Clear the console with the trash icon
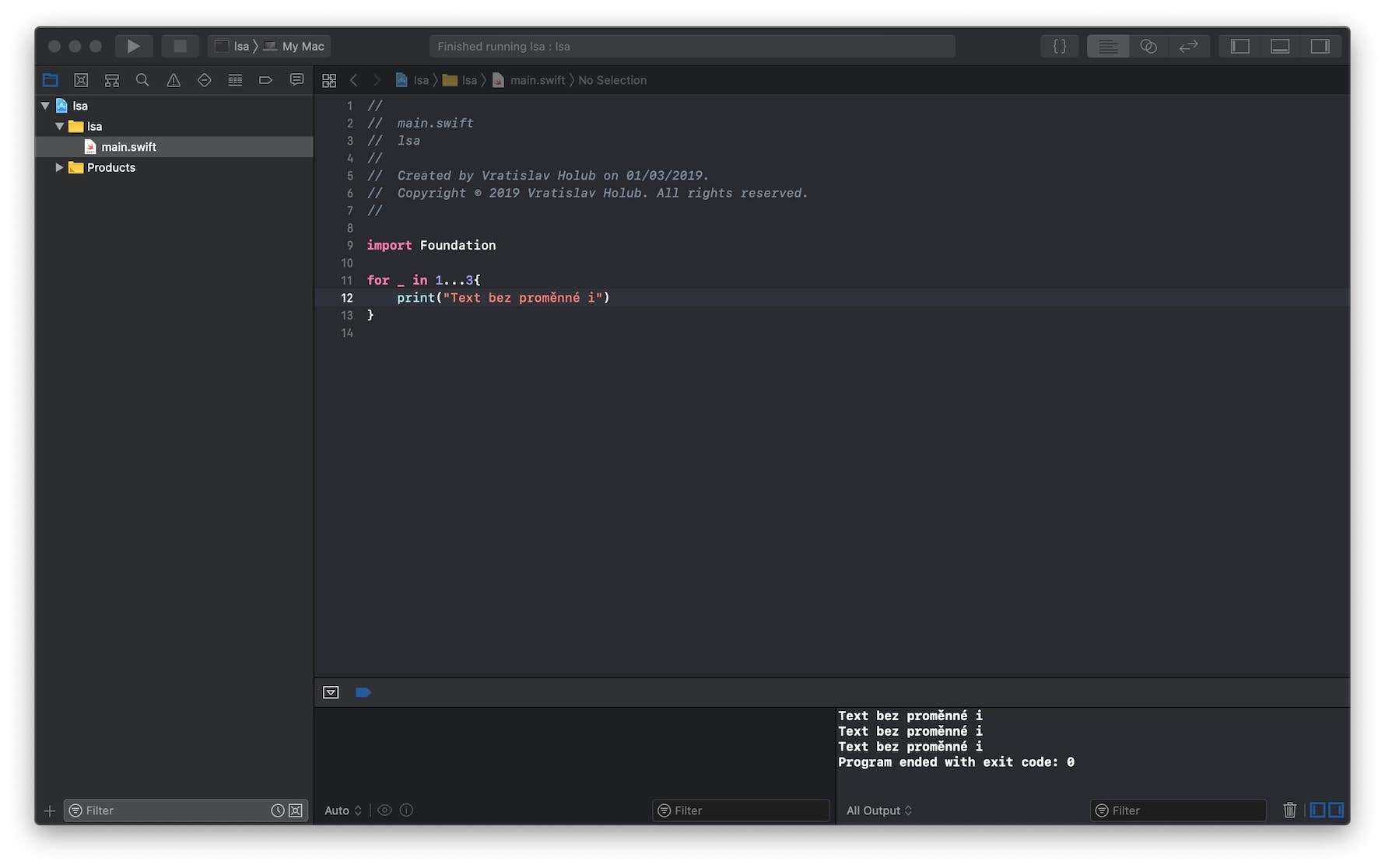Screen dimensions: 1385x868 pos(1289,810)
